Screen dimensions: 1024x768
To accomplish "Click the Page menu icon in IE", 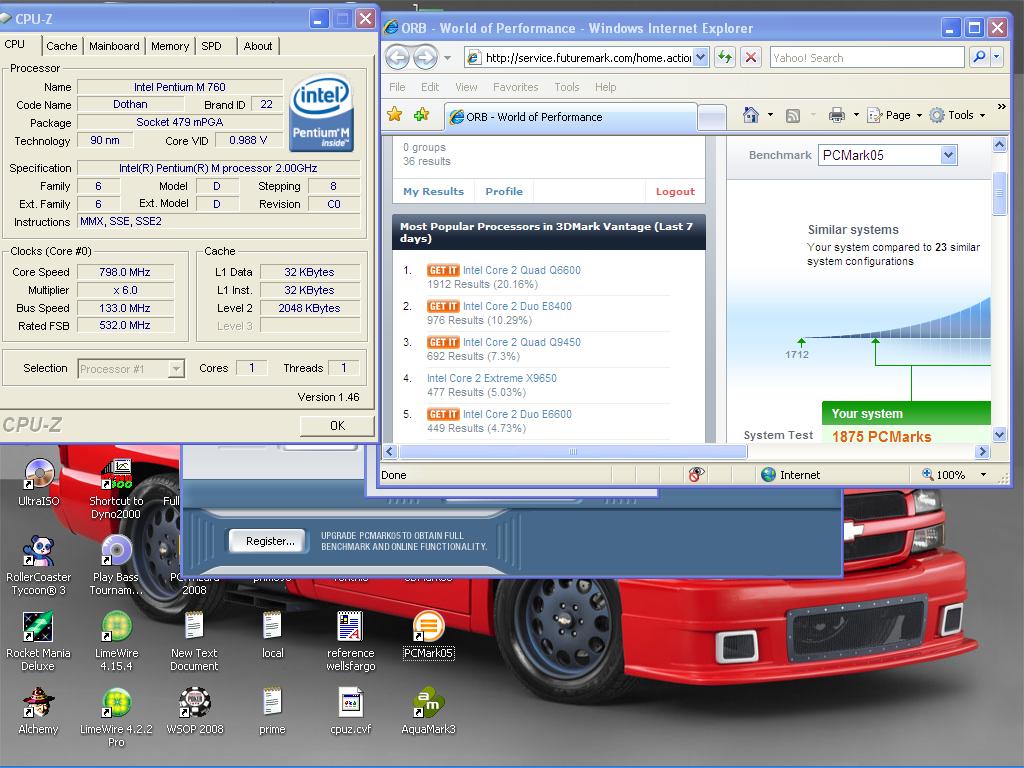I will click(x=874, y=115).
